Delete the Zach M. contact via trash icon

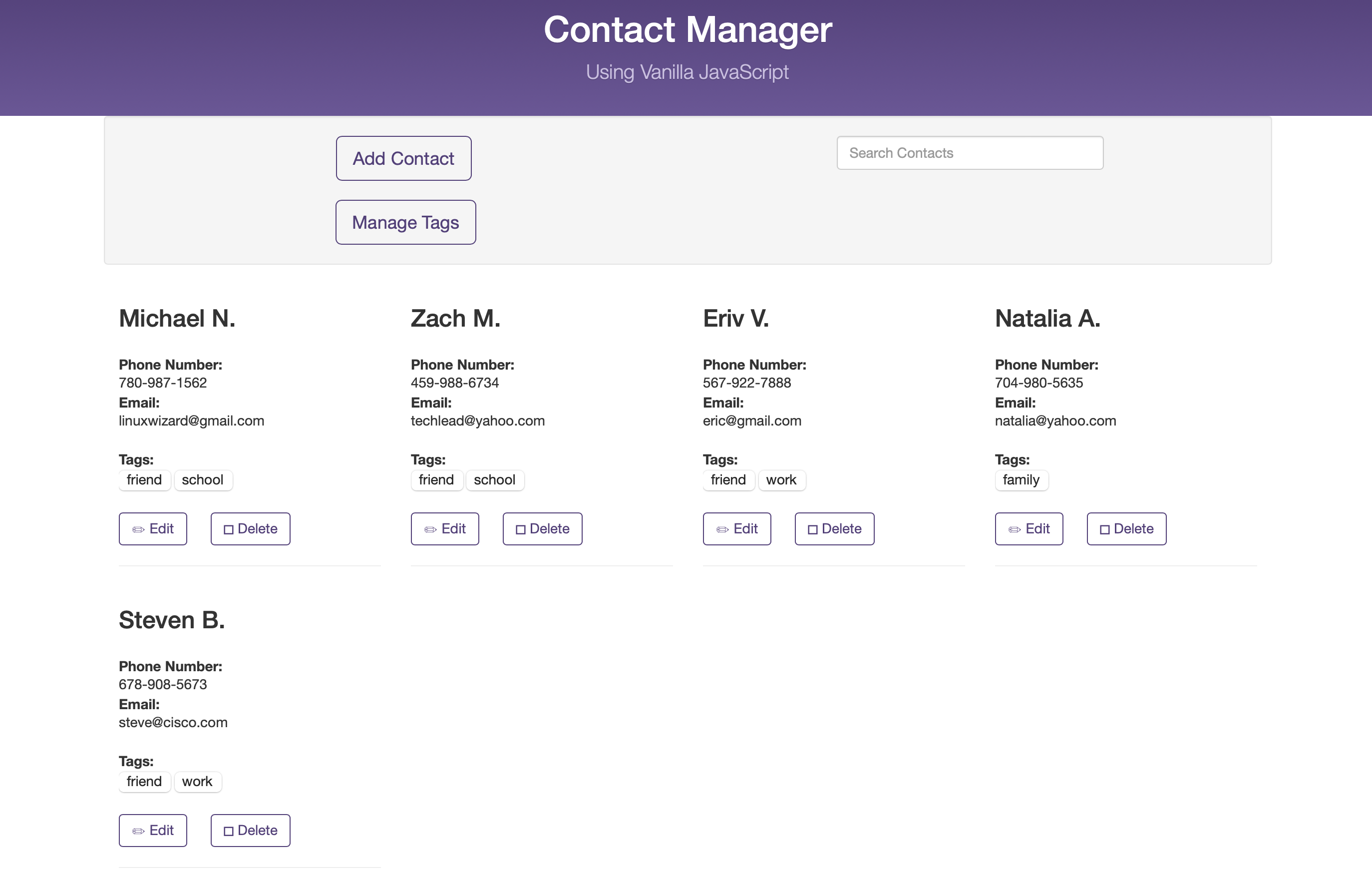[520, 529]
